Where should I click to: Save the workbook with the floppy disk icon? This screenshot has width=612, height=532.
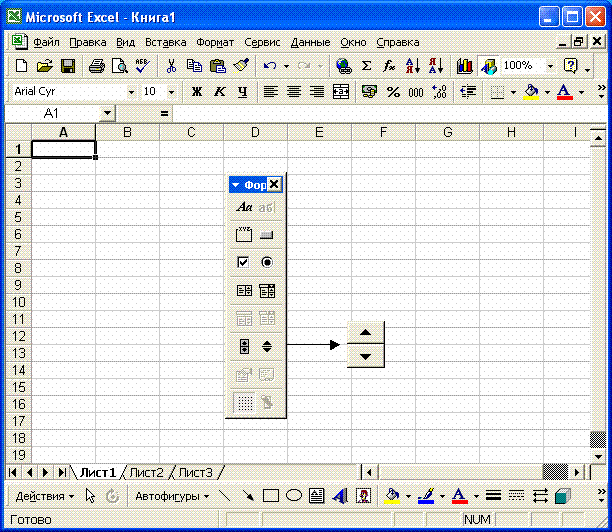tap(68, 66)
